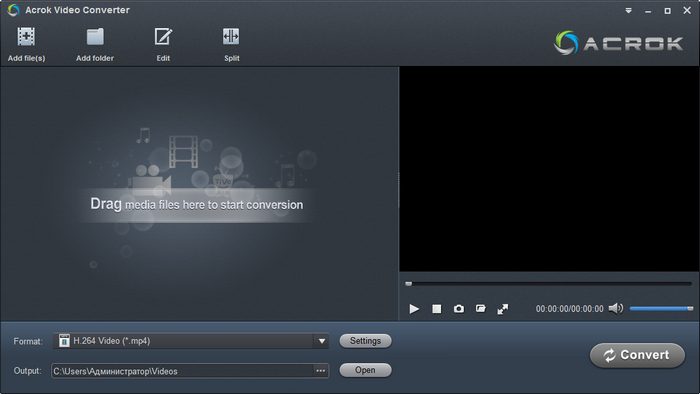Expand the Format dropdown arrow

[x=322, y=341]
